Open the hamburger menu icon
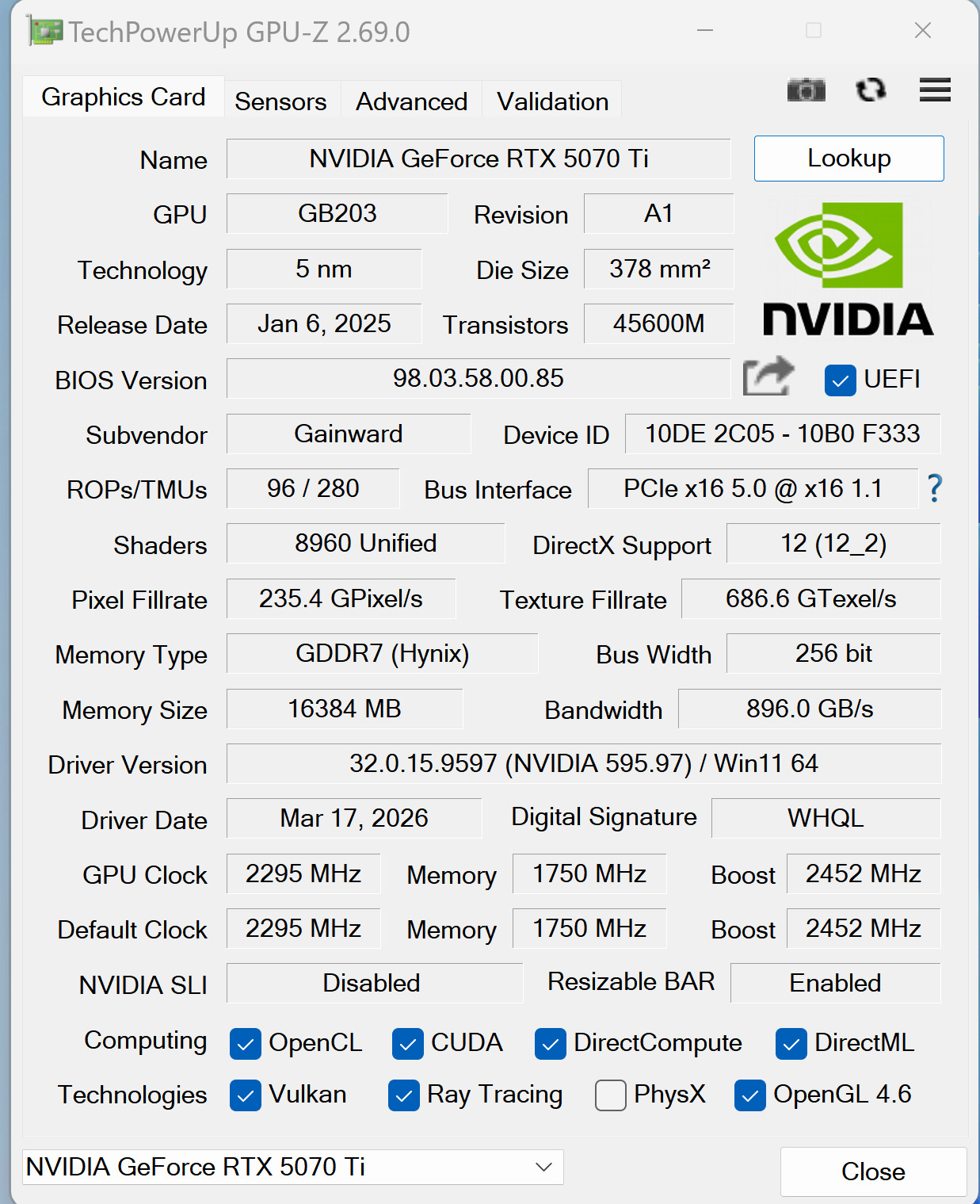 coord(935,90)
